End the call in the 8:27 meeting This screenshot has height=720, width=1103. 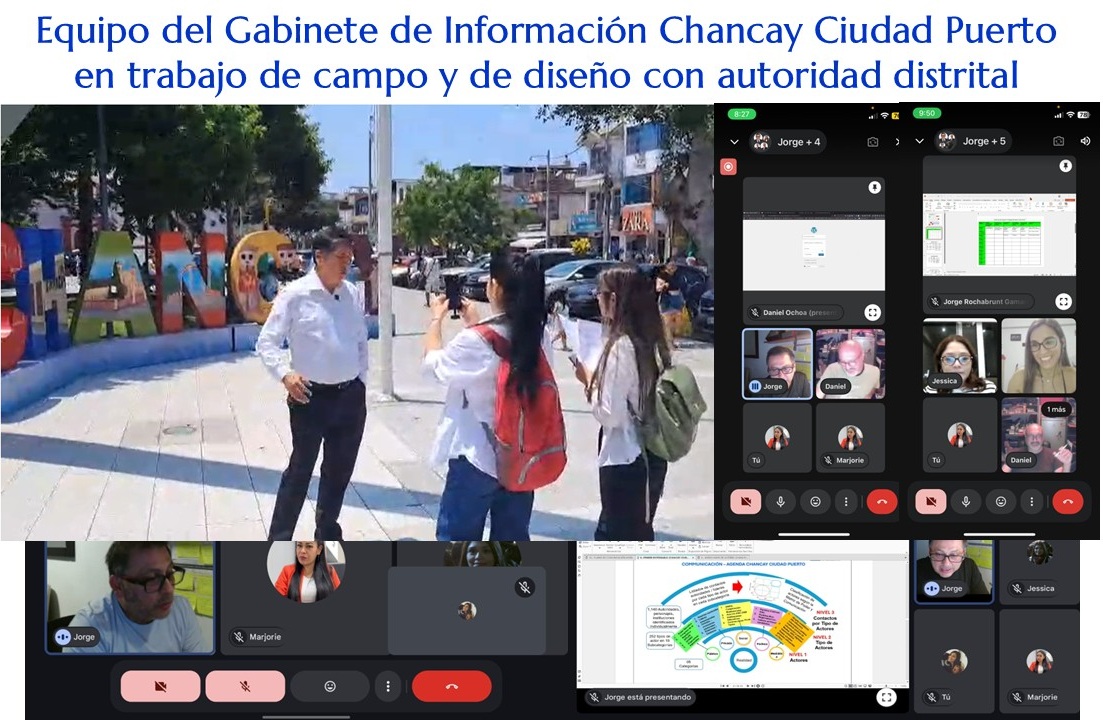[881, 501]
